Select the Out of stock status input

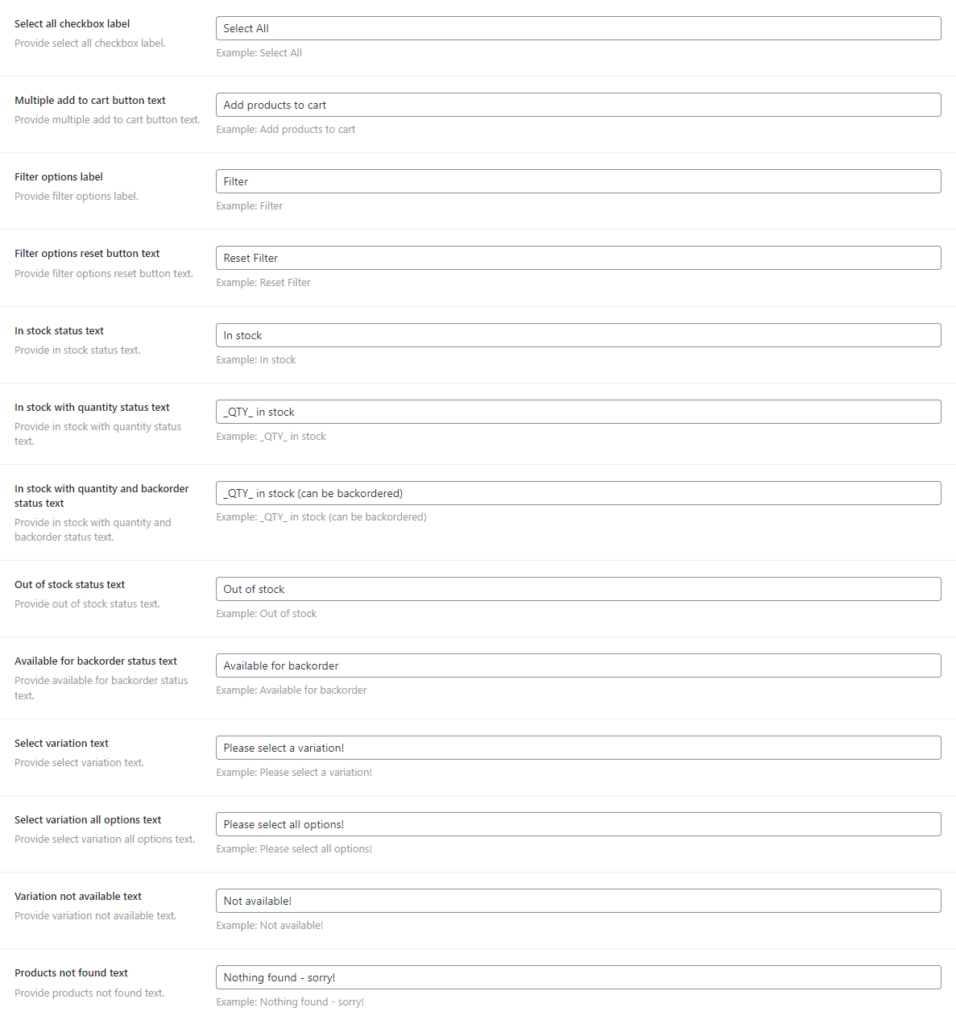pos(578,589)
